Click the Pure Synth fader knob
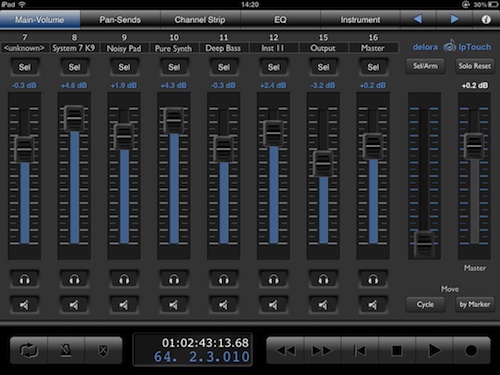 pyautogui.click(x=174, y=120)
